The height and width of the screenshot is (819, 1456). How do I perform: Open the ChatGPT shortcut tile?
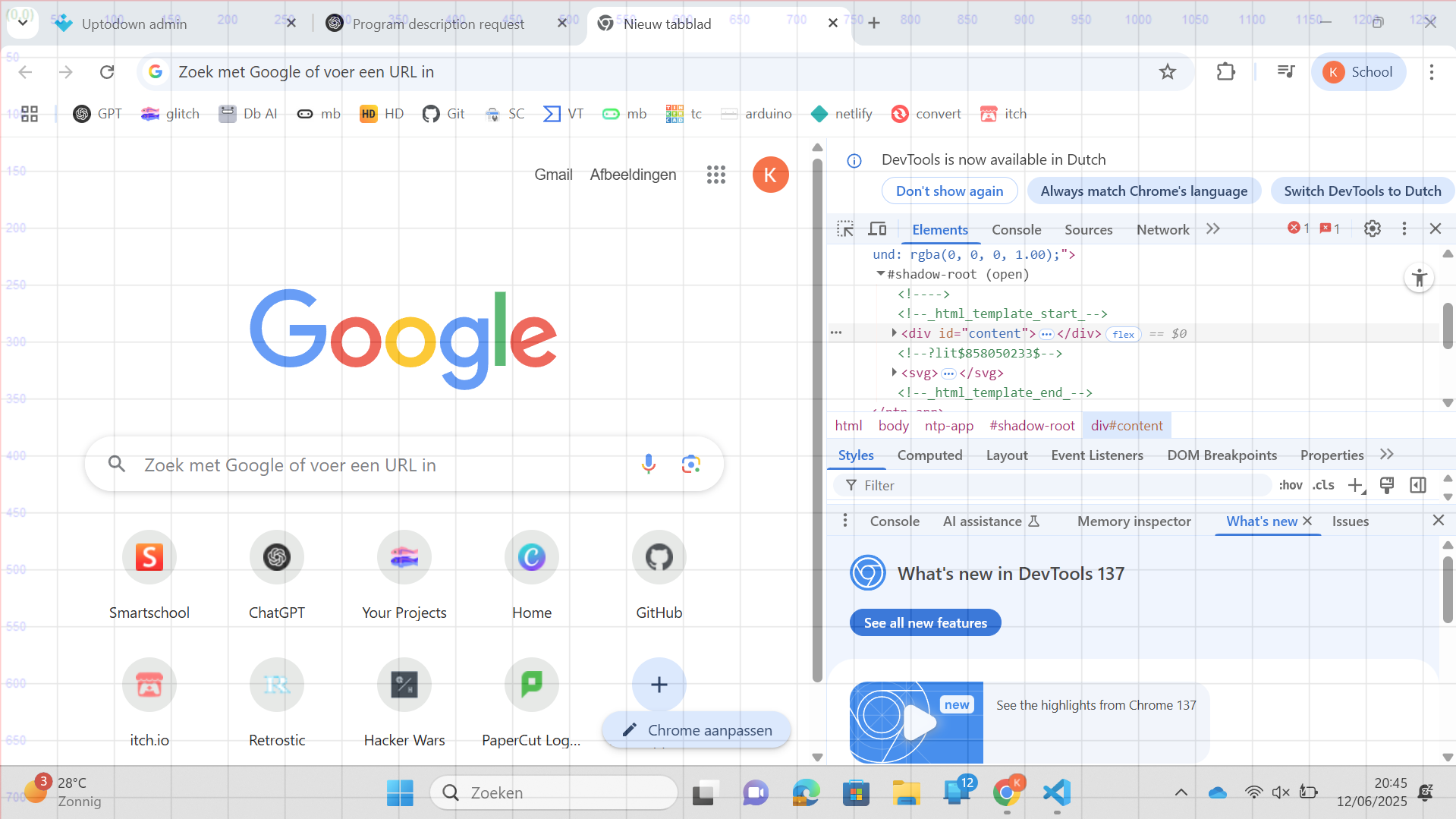[x=277, y=575]
